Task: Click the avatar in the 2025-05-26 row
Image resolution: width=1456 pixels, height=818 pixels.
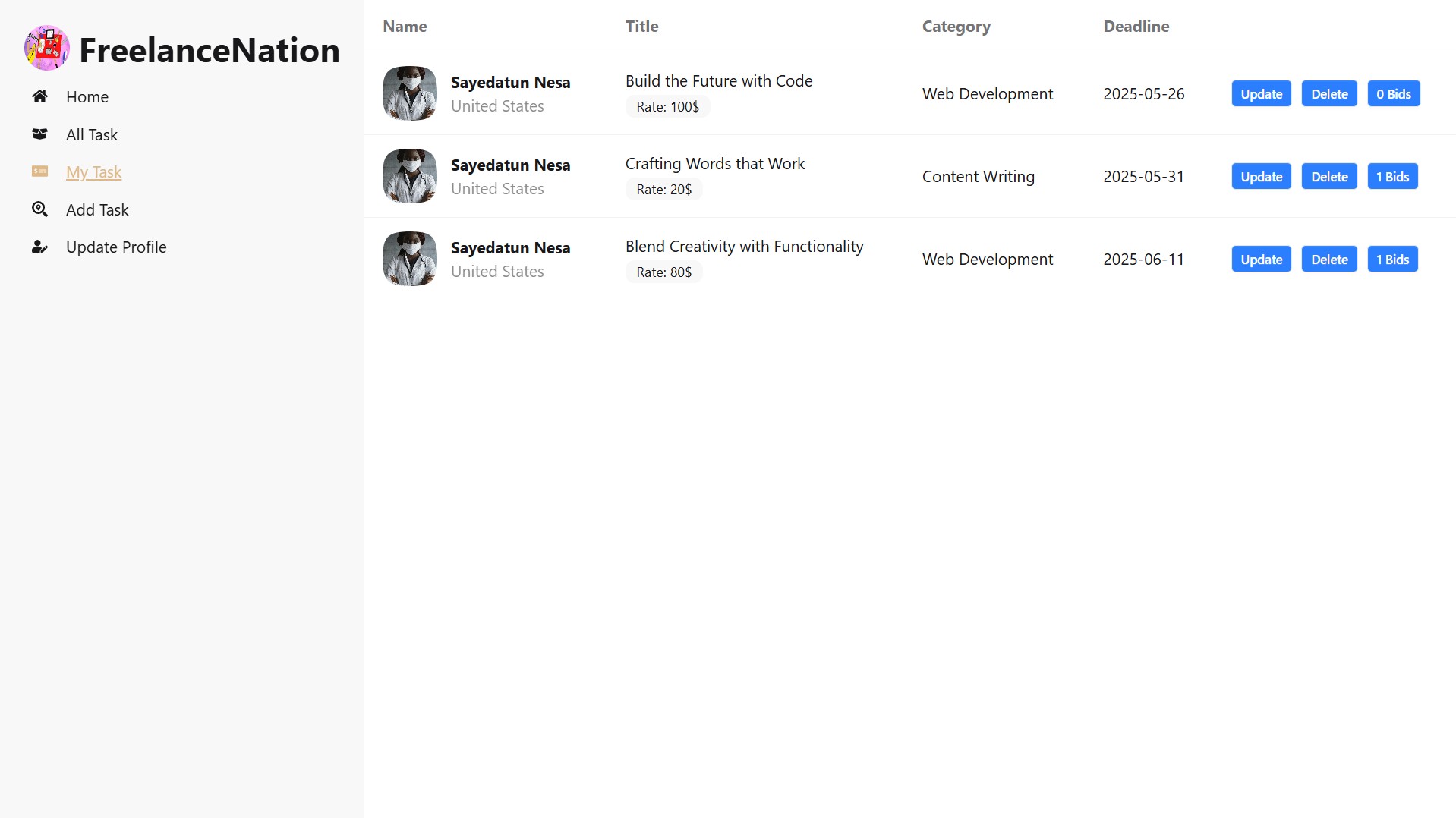Action: pyautogui.click(x=410, y=93)
